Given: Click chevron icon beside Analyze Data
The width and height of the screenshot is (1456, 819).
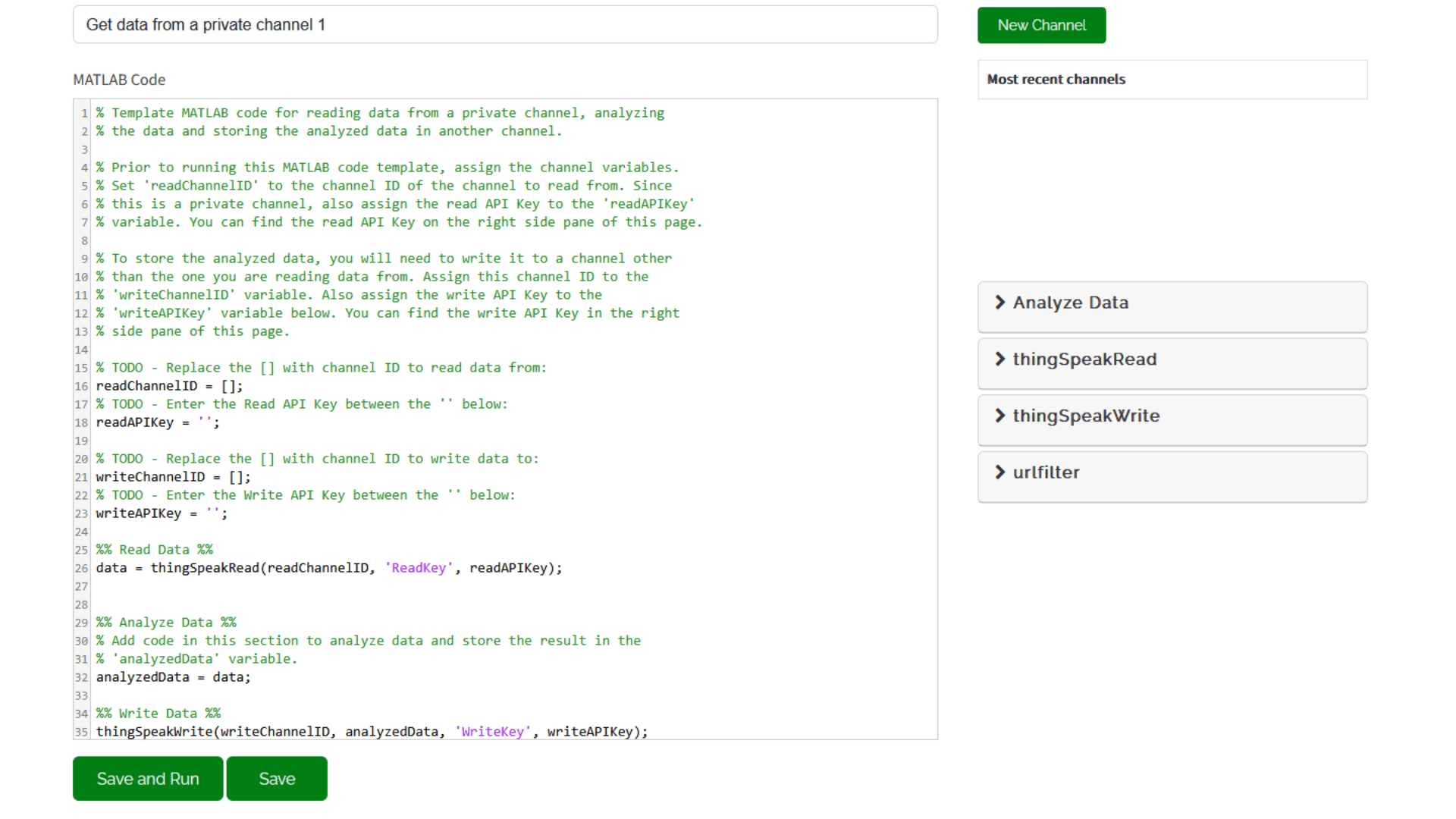Looking at the screenshot, I should 1000,302.
